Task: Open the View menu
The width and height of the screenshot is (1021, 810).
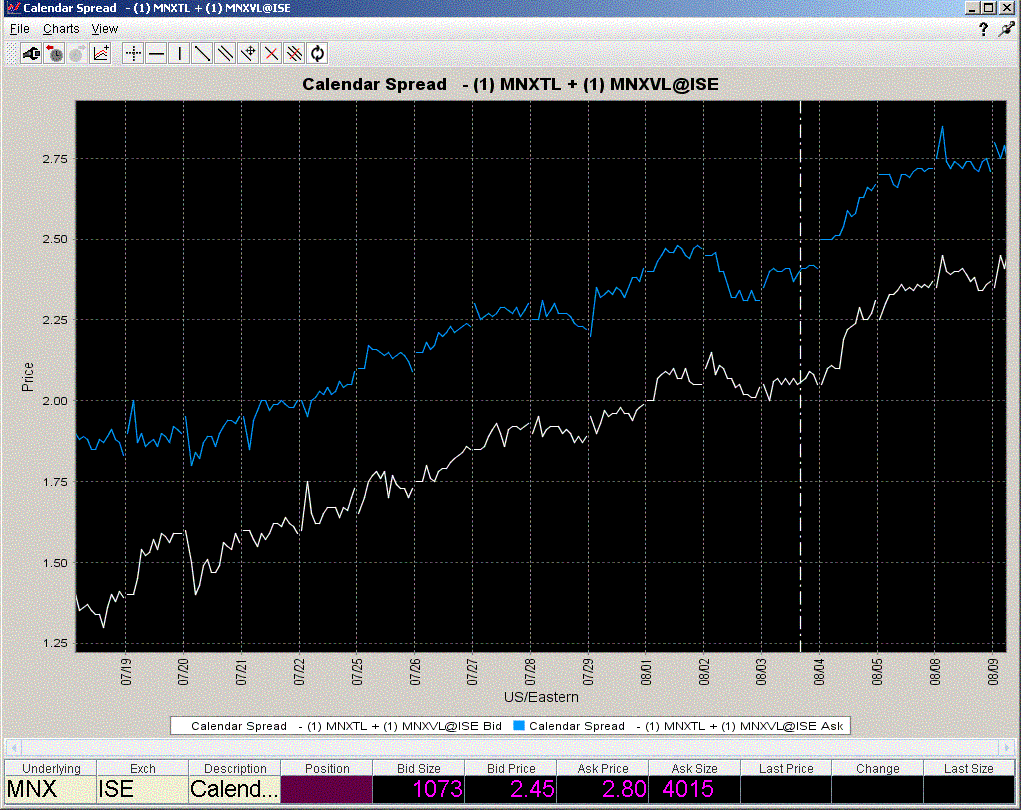Action: pyautogui.click(x=104, y=29)
